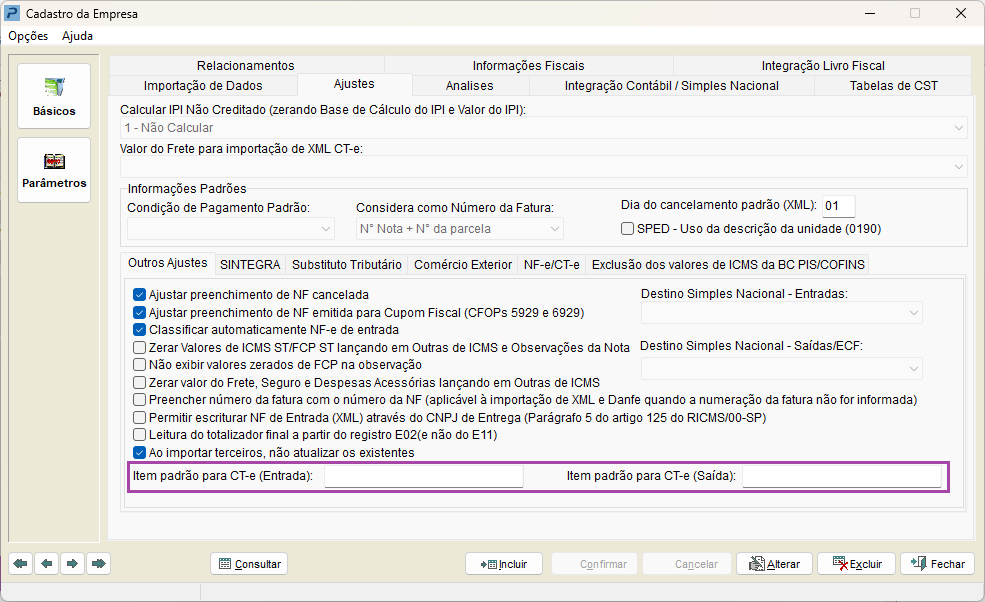Go to first record arrow
985x602 pixels.
pyautogui.click(x=21, y=564)
